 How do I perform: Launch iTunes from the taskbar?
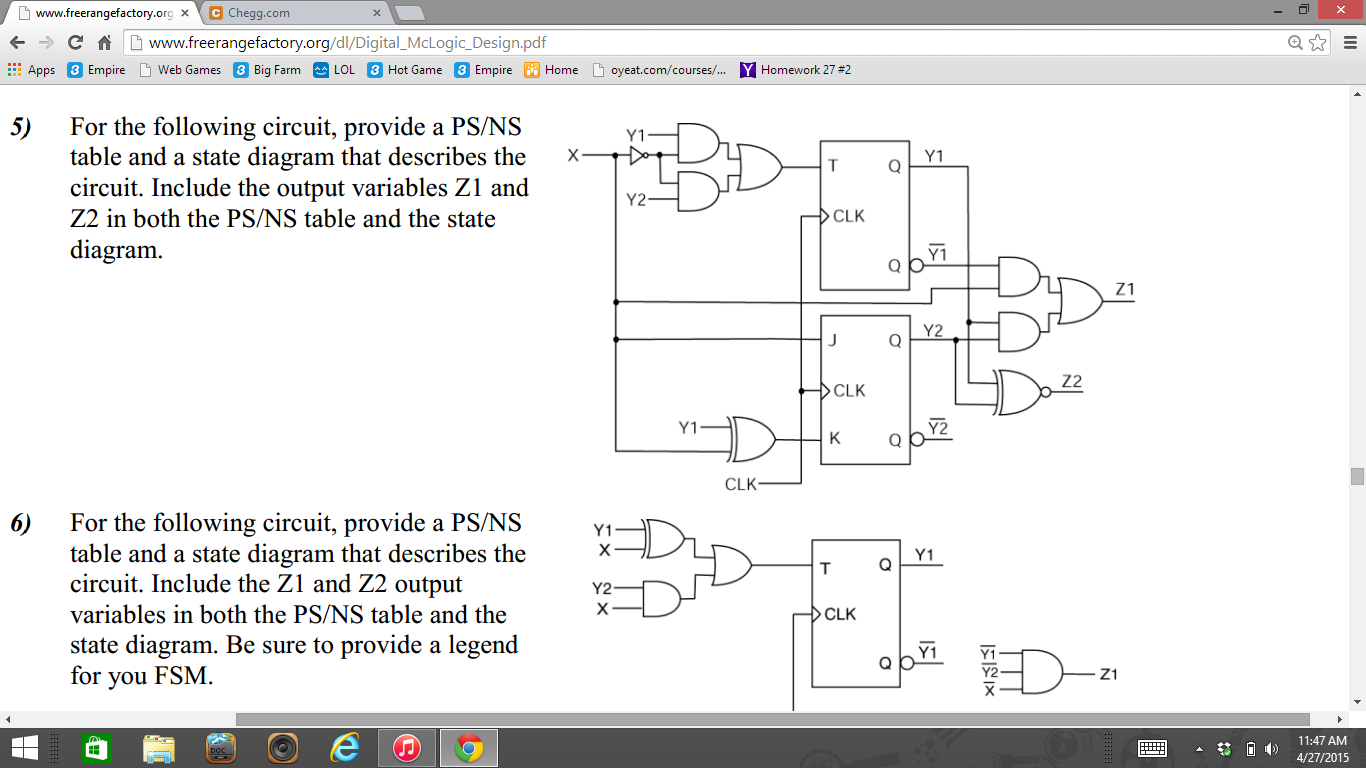(x=406, y=747)
